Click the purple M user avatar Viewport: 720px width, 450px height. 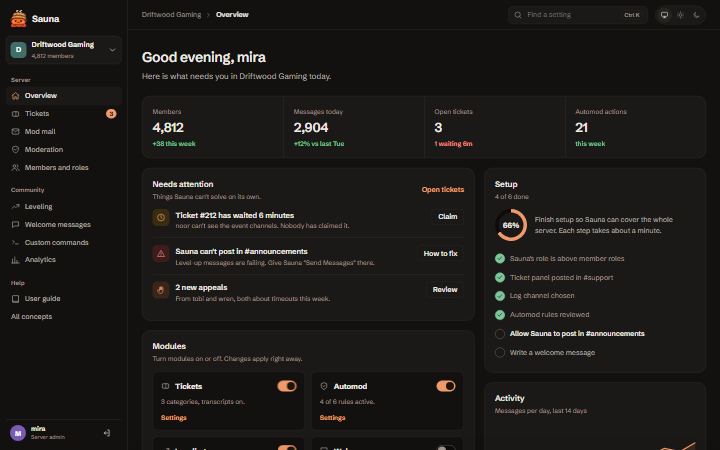(18, 433)
